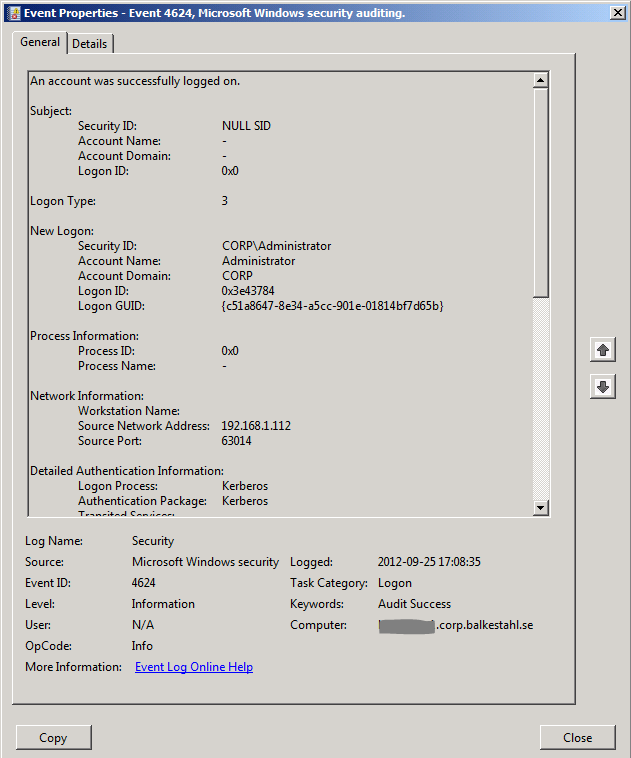Switch to the Details tab
This screenshot has height=758, width=631.
[x=90, y=44]
